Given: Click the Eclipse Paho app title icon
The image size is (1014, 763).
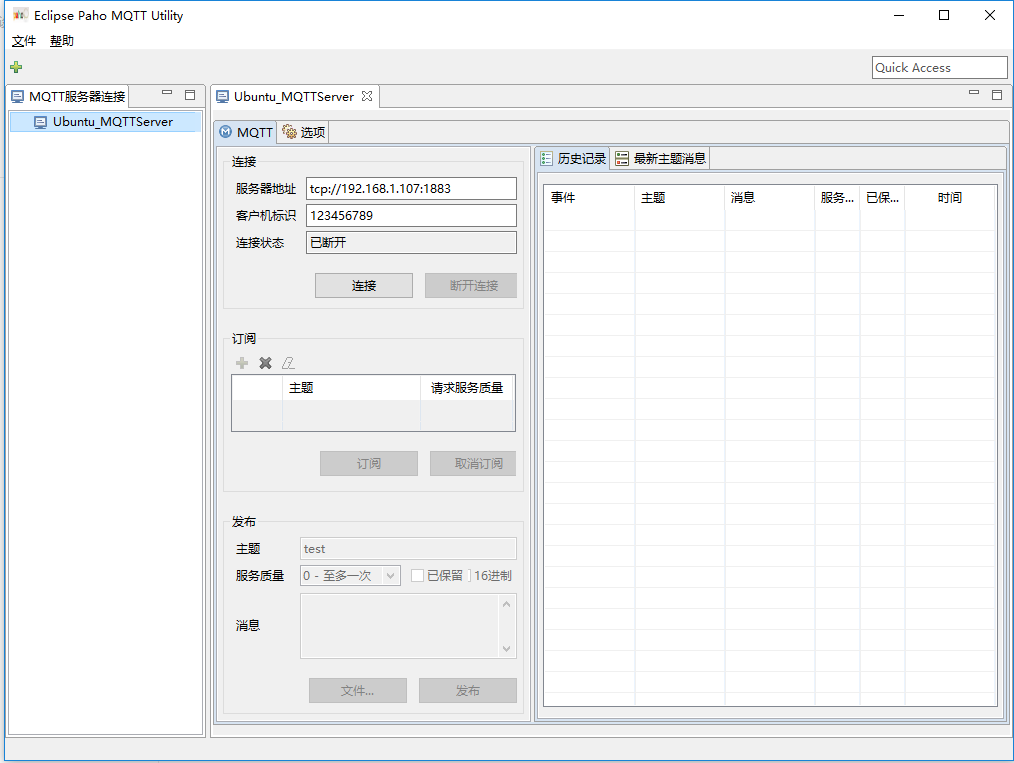Looking at the screenshot, I should [x=20, y=15].
